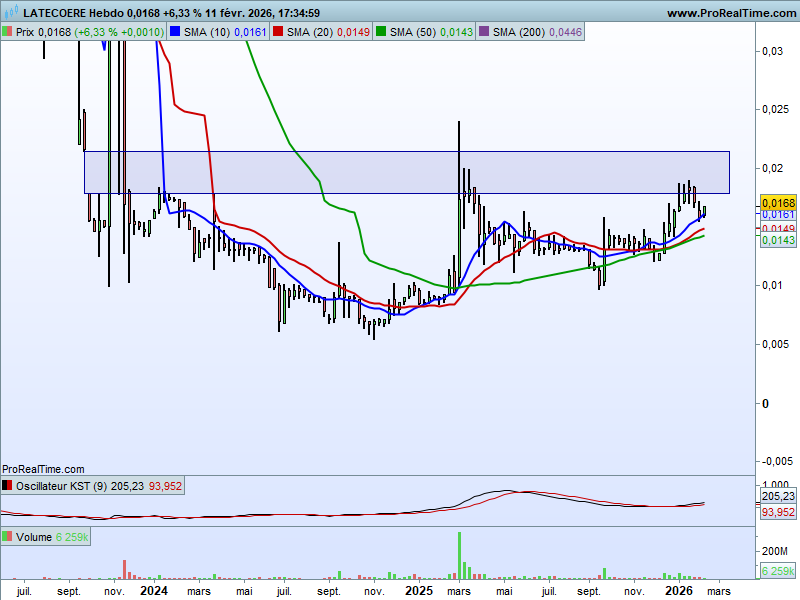The width and height of the screenshot is (800, 600).
Task: Select the blue resistance zone rectangle
Action: (x=407, y=172)
